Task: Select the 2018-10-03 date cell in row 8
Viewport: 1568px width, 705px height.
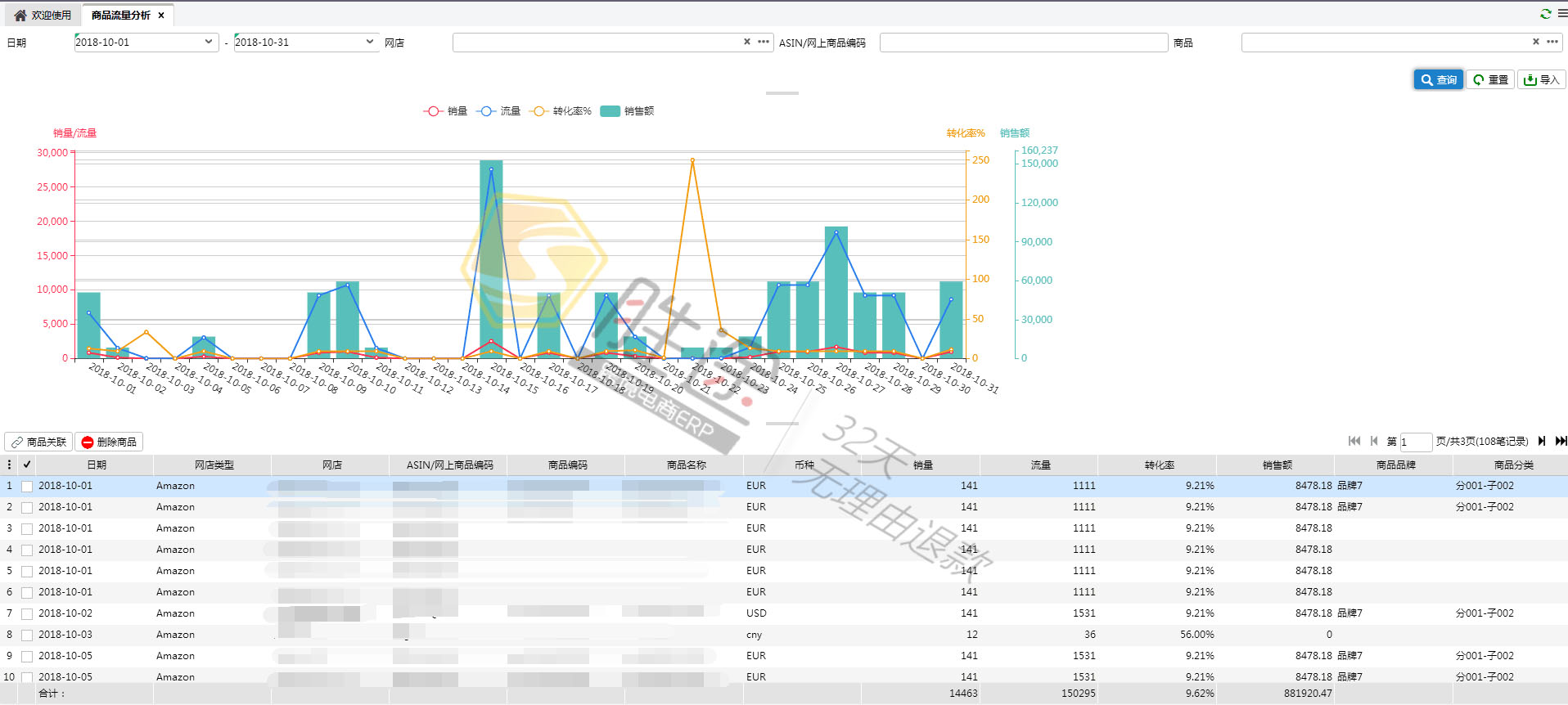Action: pyautogui.click(x=95, y=635)
